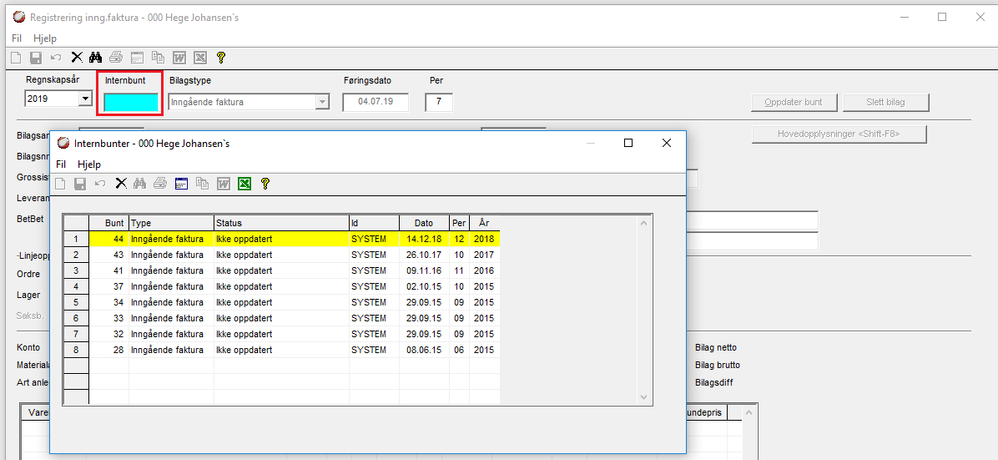Click binoculars search icon in main window toolbar
Viewport: 998px width, 460px height.
96,57
